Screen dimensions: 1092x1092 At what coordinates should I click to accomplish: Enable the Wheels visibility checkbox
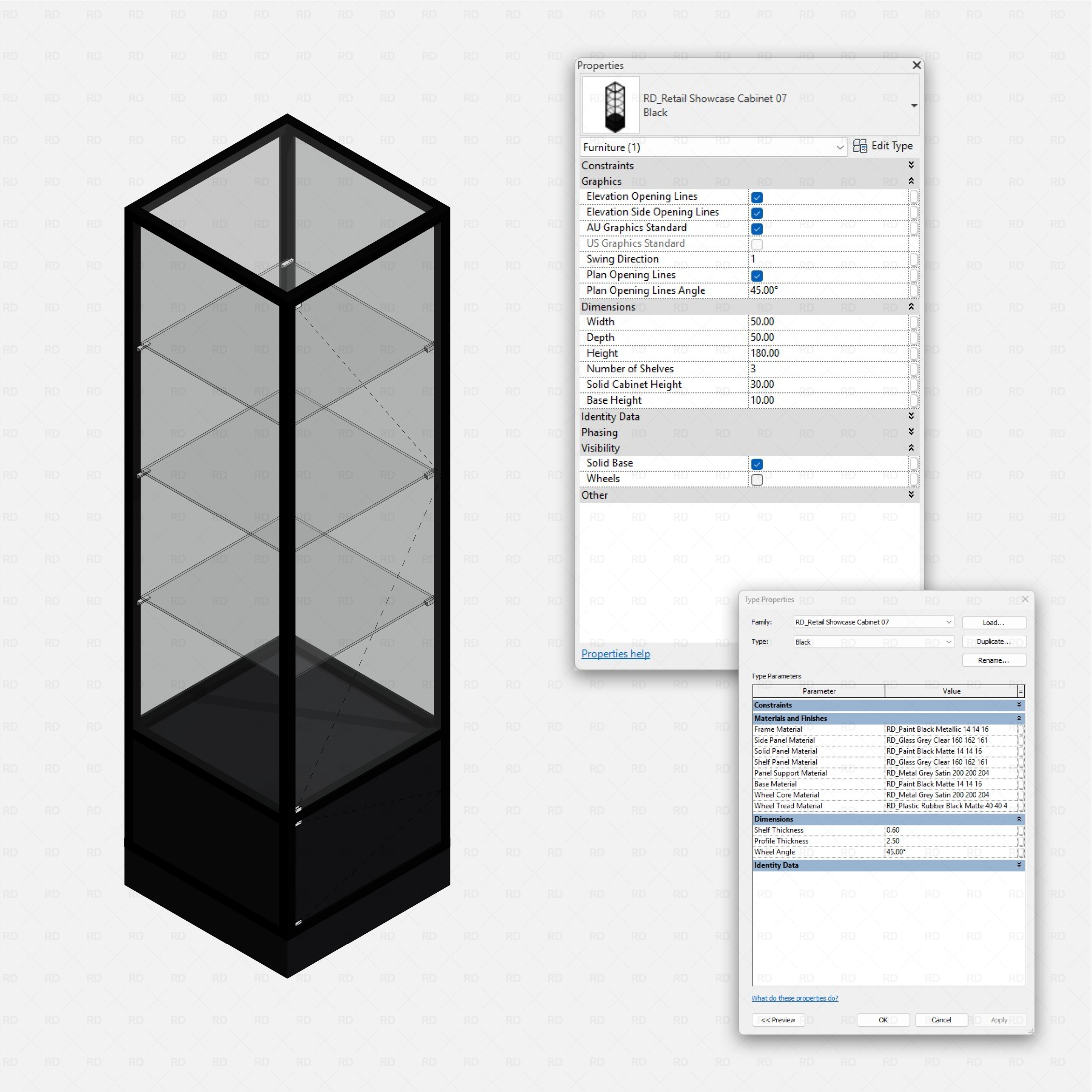757,480
